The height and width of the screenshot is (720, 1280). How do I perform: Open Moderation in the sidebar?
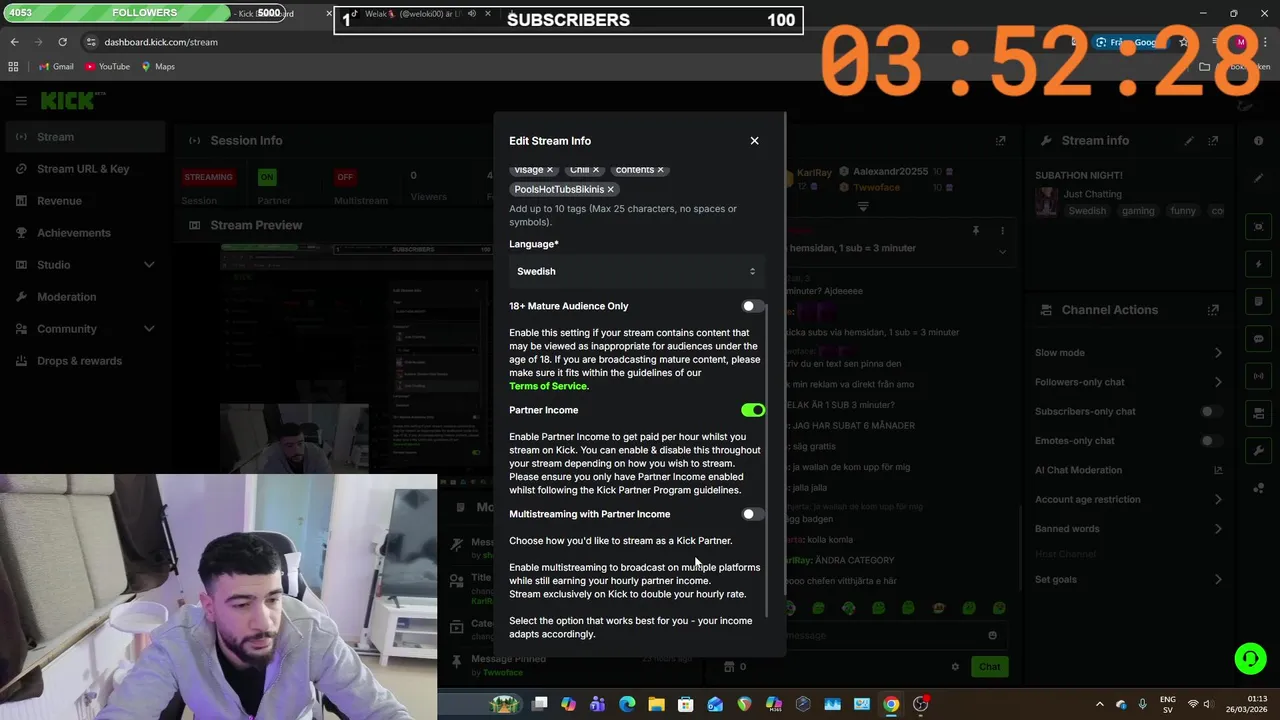pyautogui.click(x=85, y=297)
